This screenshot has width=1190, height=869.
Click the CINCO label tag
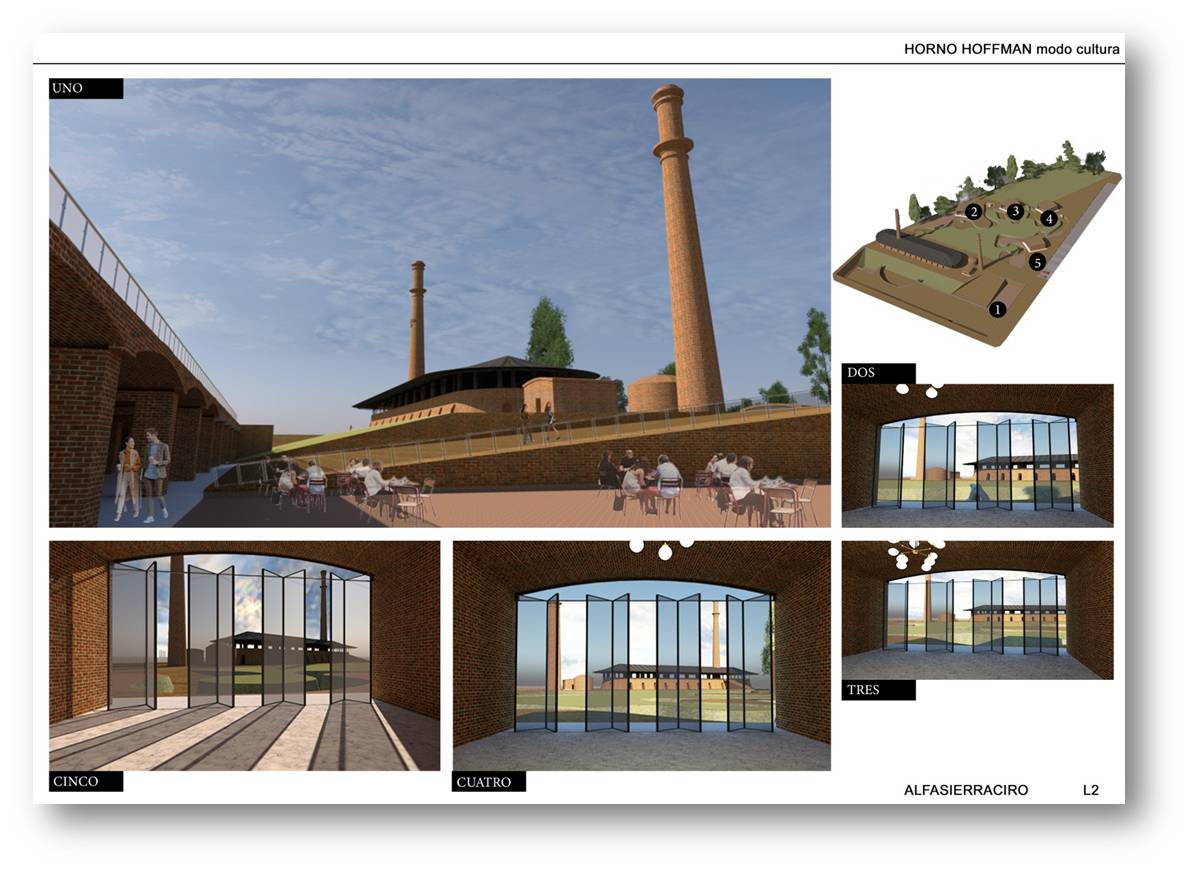pyautogui.click(x=86, y=782)
